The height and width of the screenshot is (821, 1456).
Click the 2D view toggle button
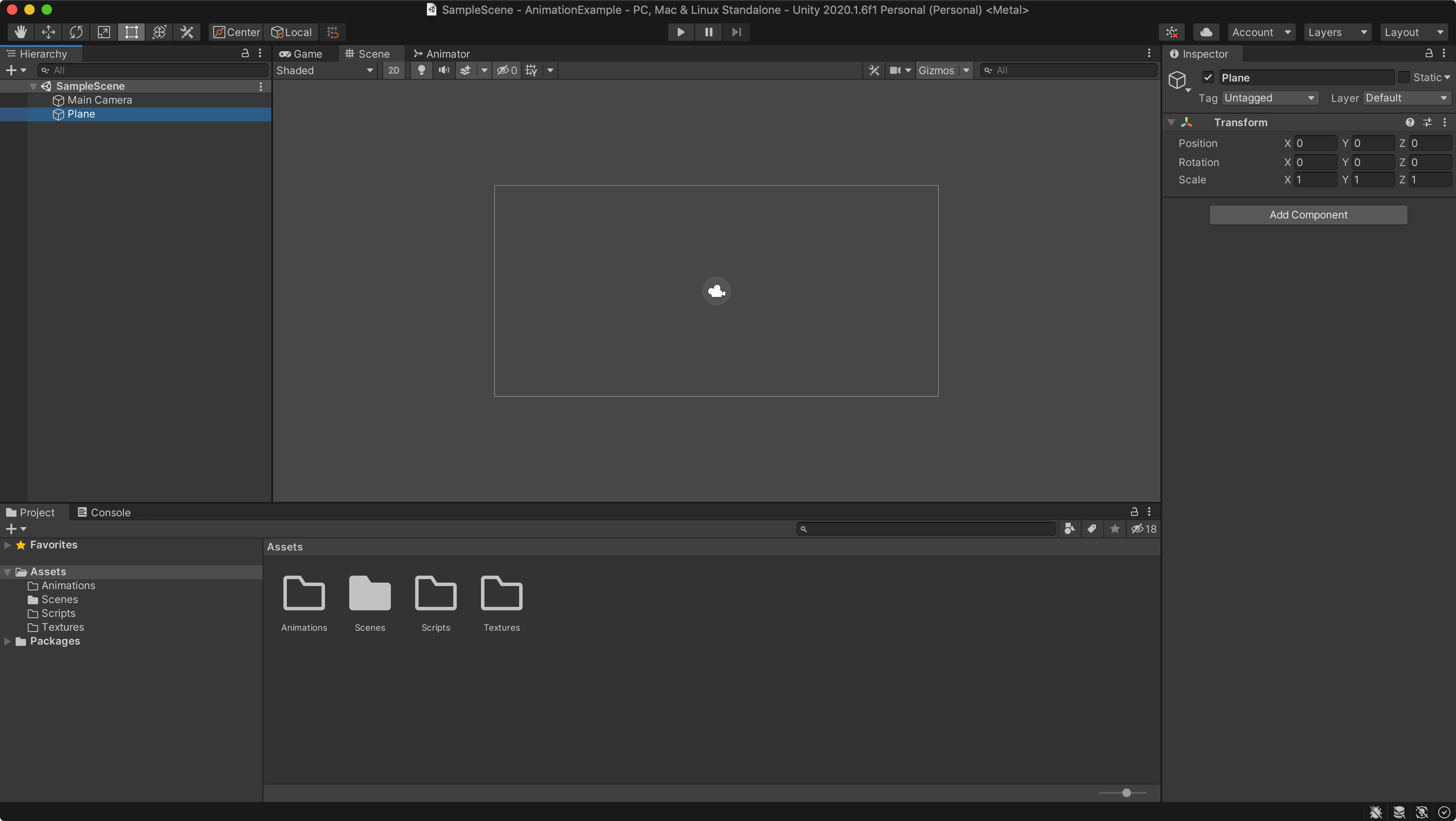(x=393, y=70)
